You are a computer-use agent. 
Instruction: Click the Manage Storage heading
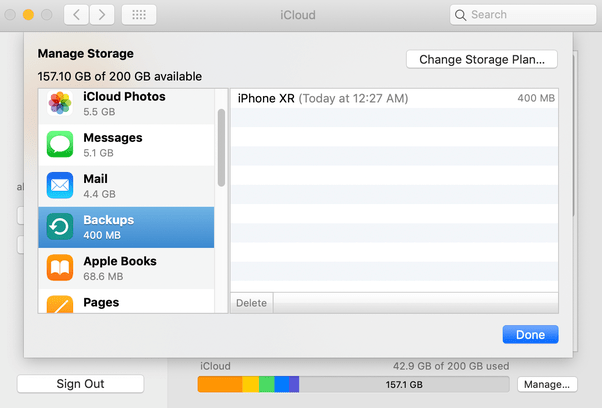click(x=86, y=53)
